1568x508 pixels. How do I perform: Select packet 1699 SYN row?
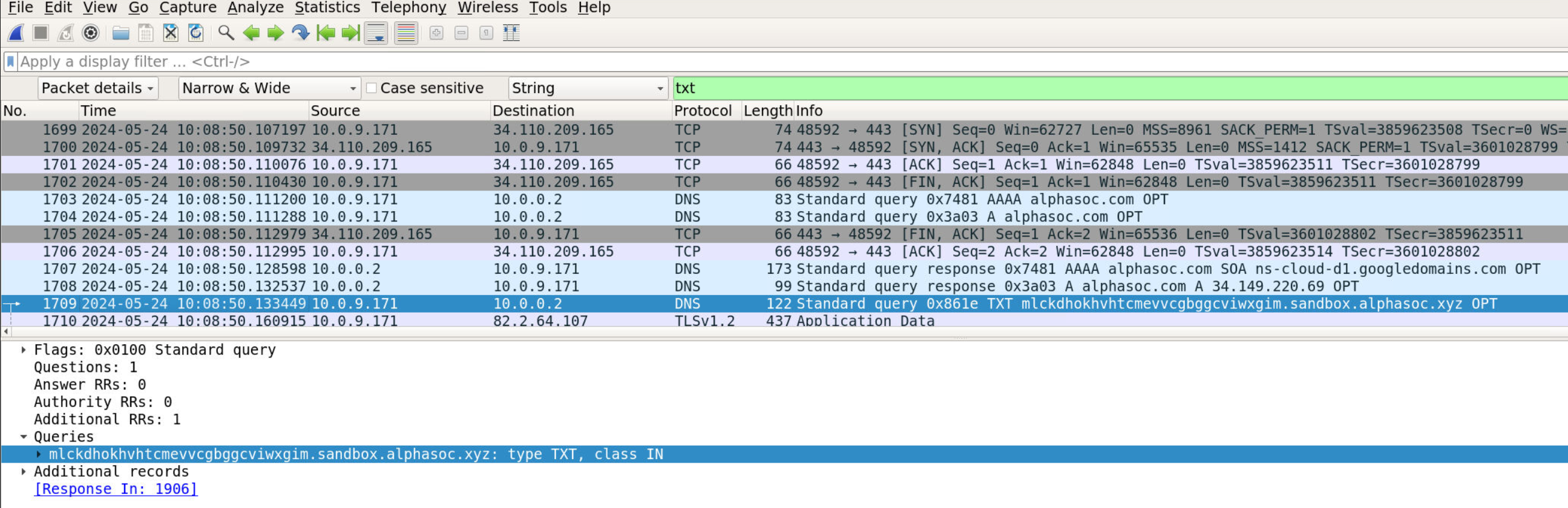[x=784, y=129]
